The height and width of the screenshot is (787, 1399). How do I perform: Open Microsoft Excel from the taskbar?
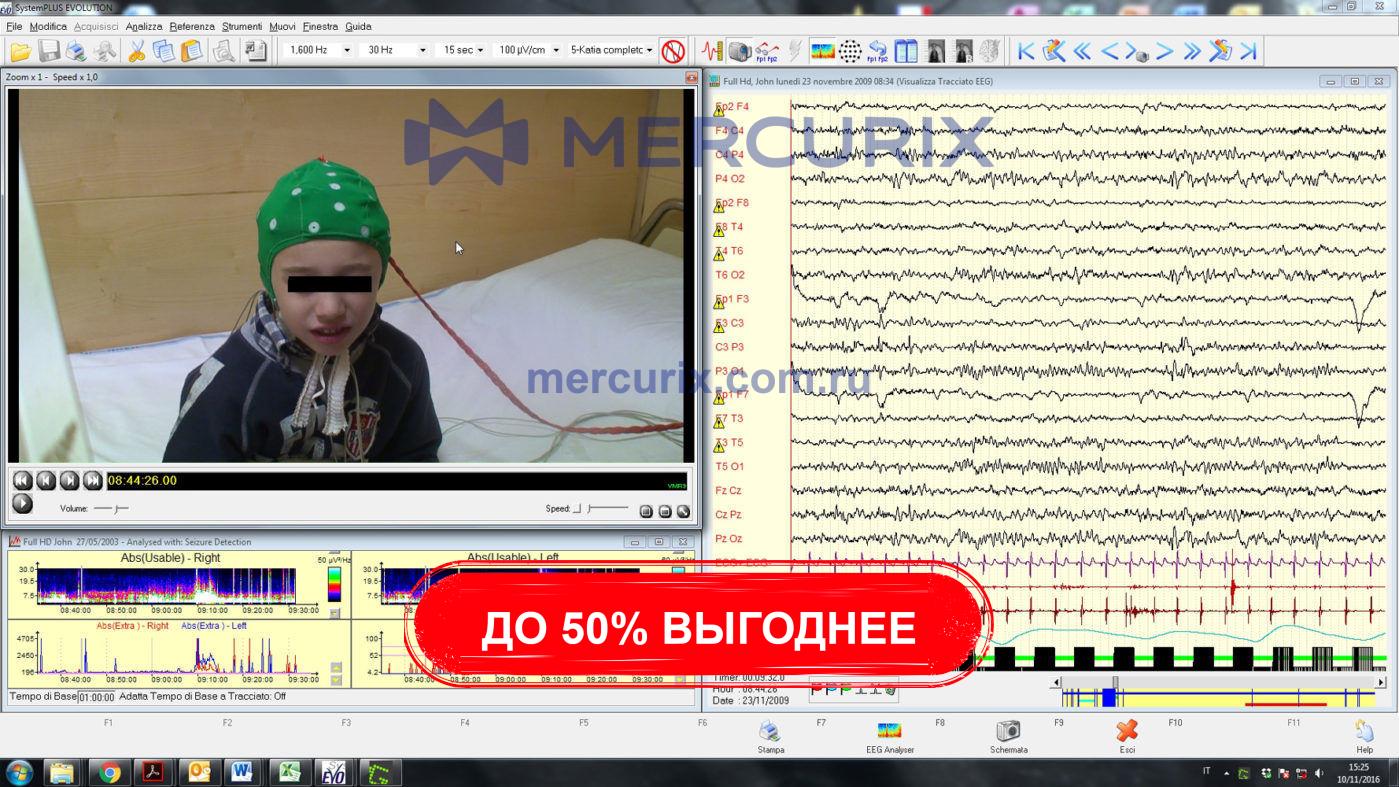288,773
